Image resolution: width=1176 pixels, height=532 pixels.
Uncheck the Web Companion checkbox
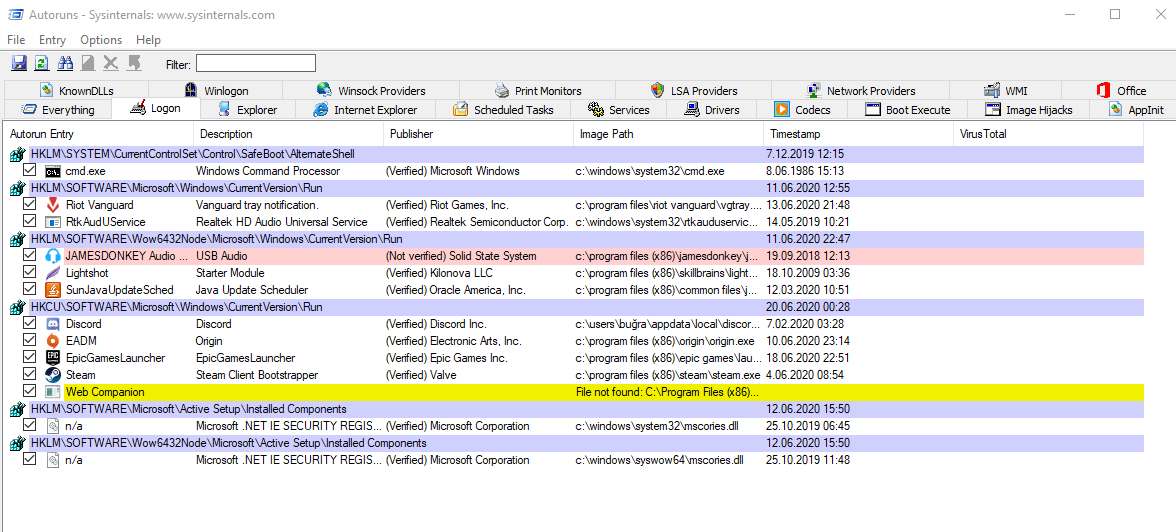pyautogui.click(x=30, y=391)
